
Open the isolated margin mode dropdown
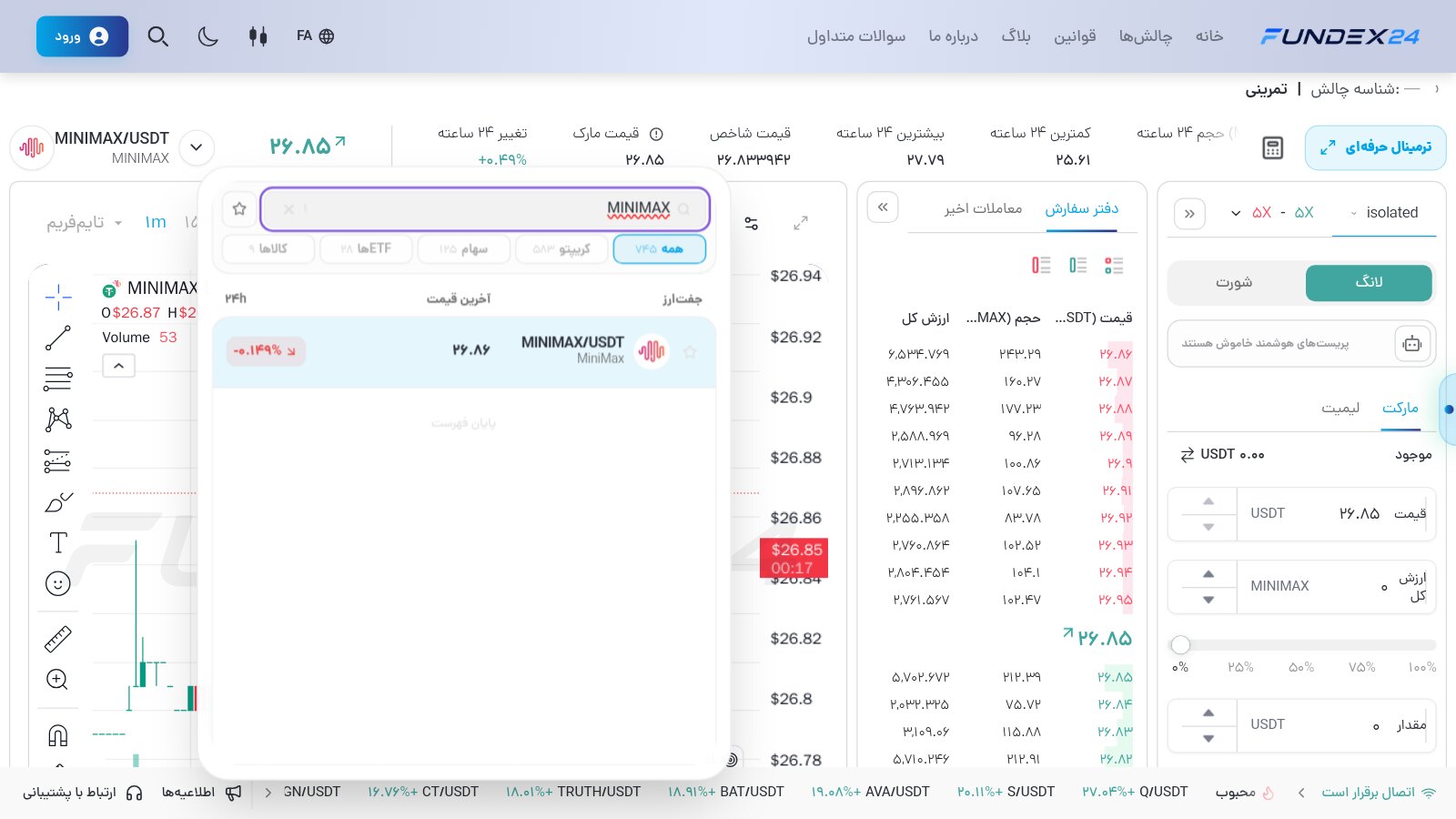point(1384,213)
